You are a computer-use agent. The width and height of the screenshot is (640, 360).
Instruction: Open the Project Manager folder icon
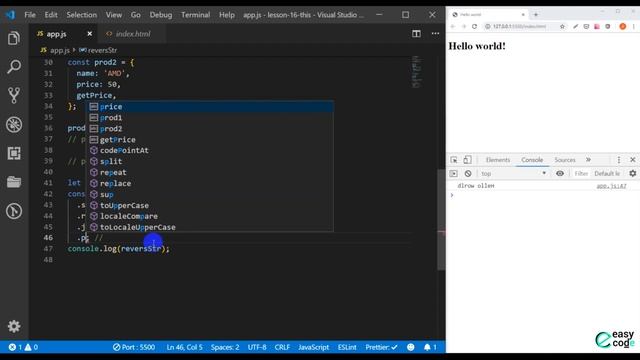point(14,182)
